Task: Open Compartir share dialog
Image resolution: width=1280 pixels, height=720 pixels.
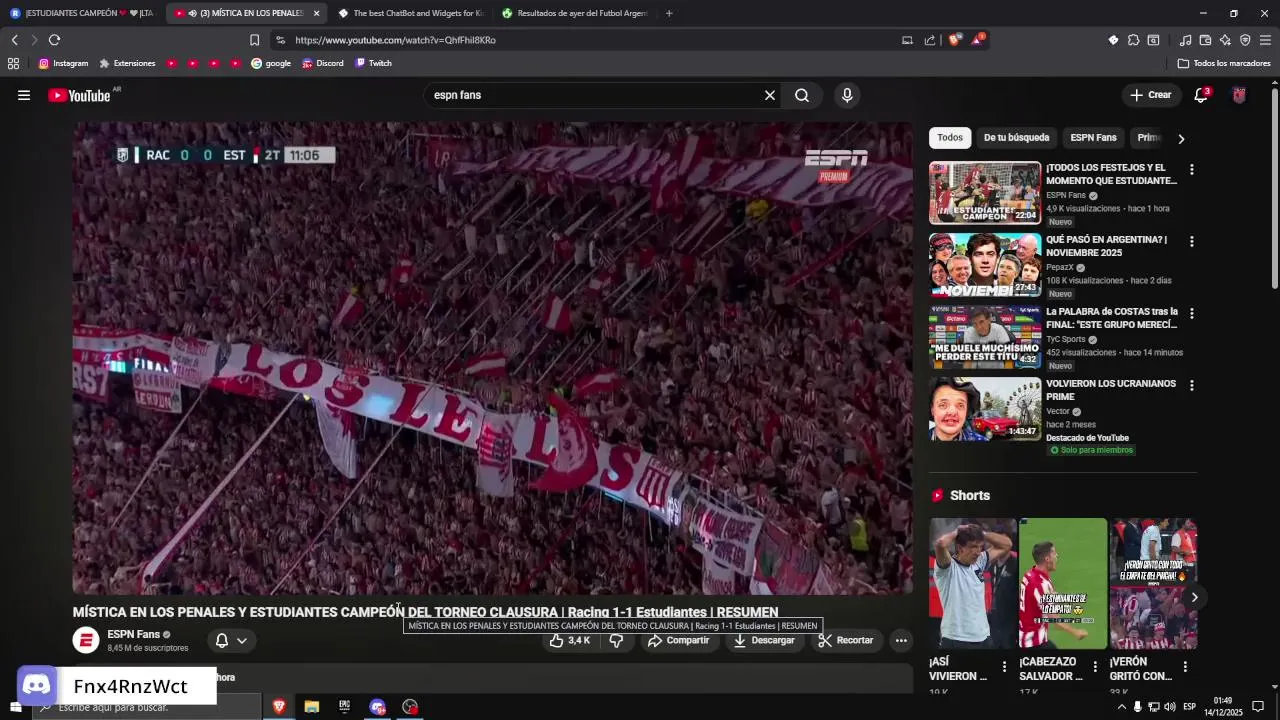Action: click(679, 640)
